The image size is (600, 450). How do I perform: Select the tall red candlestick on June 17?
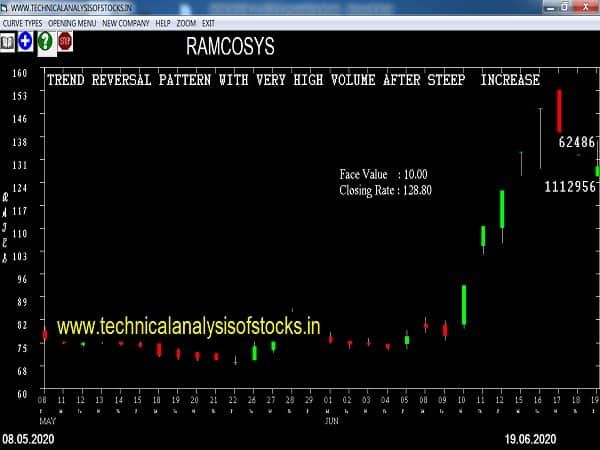click(559, 110)
